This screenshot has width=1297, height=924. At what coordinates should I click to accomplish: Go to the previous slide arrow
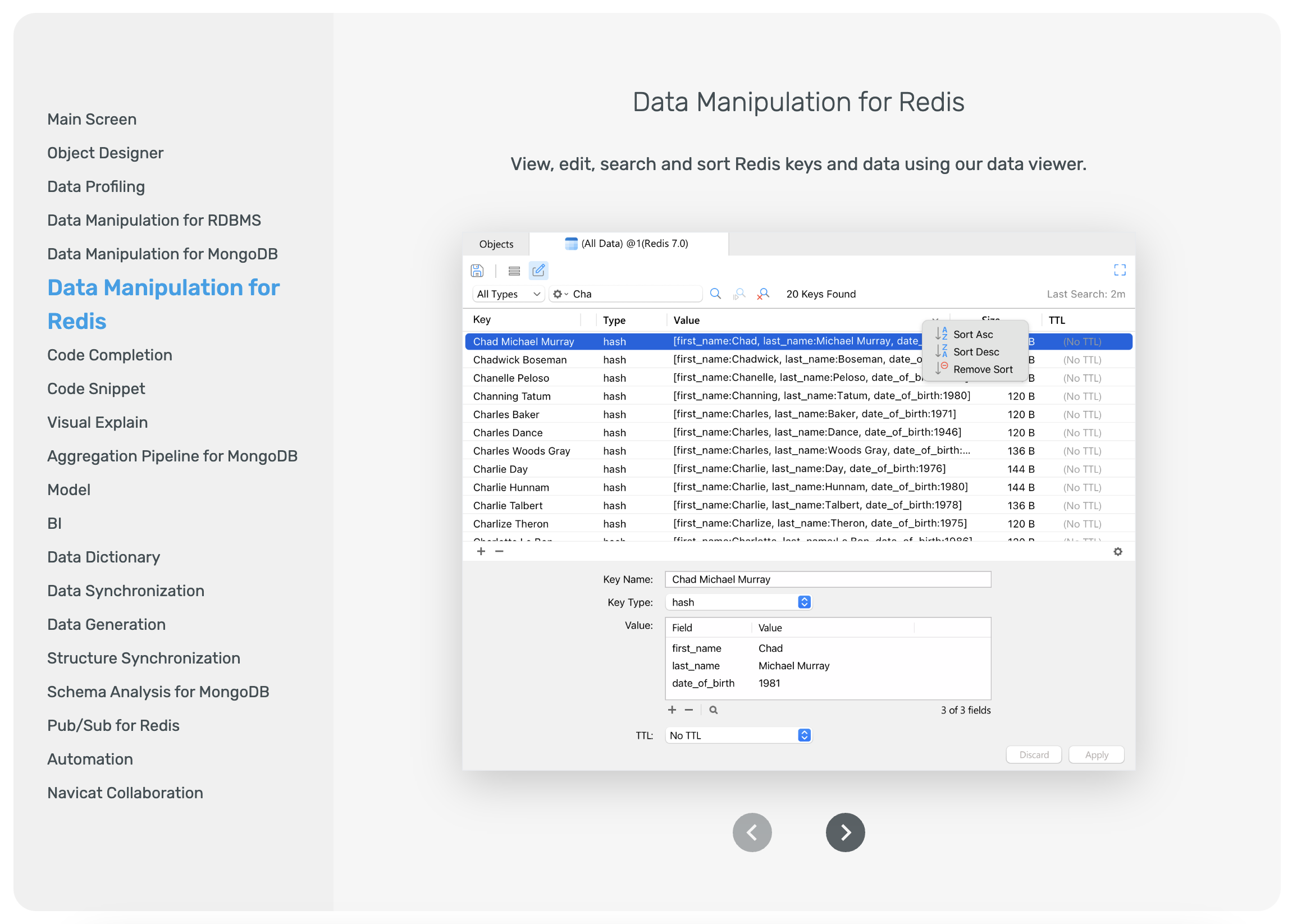point(752,832)
